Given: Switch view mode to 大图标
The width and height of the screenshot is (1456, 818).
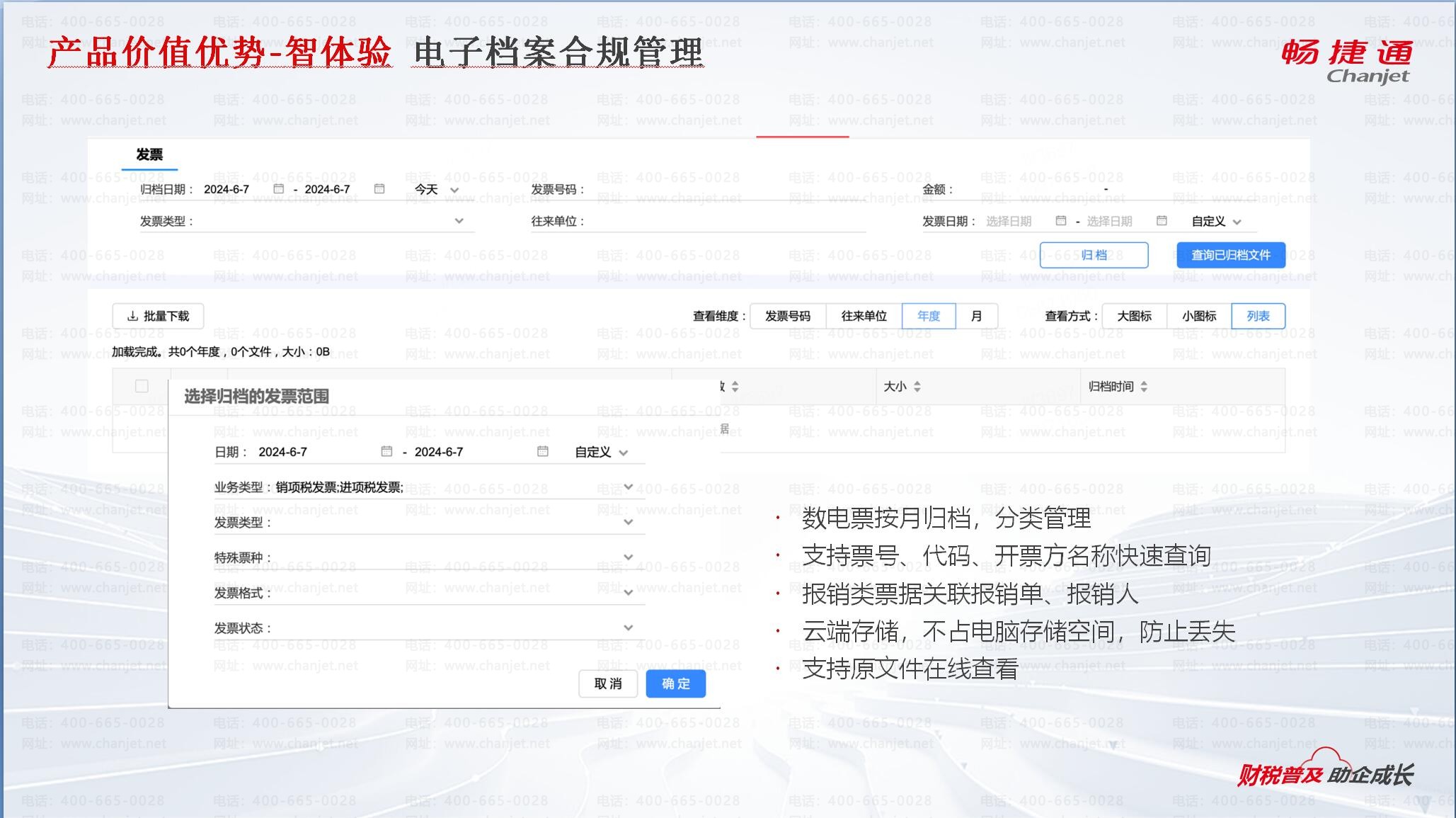Looking at the screenshot, I should pos(1134,316).
